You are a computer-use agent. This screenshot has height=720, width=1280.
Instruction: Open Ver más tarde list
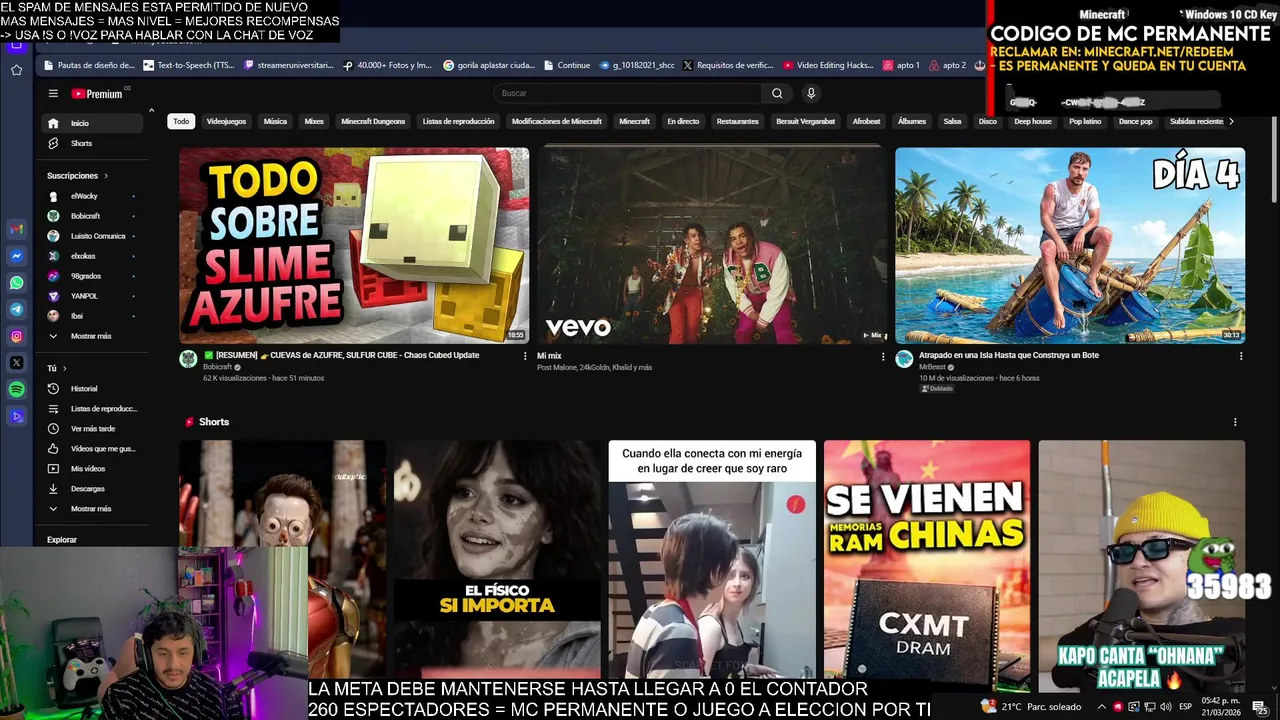coord(92,428)
